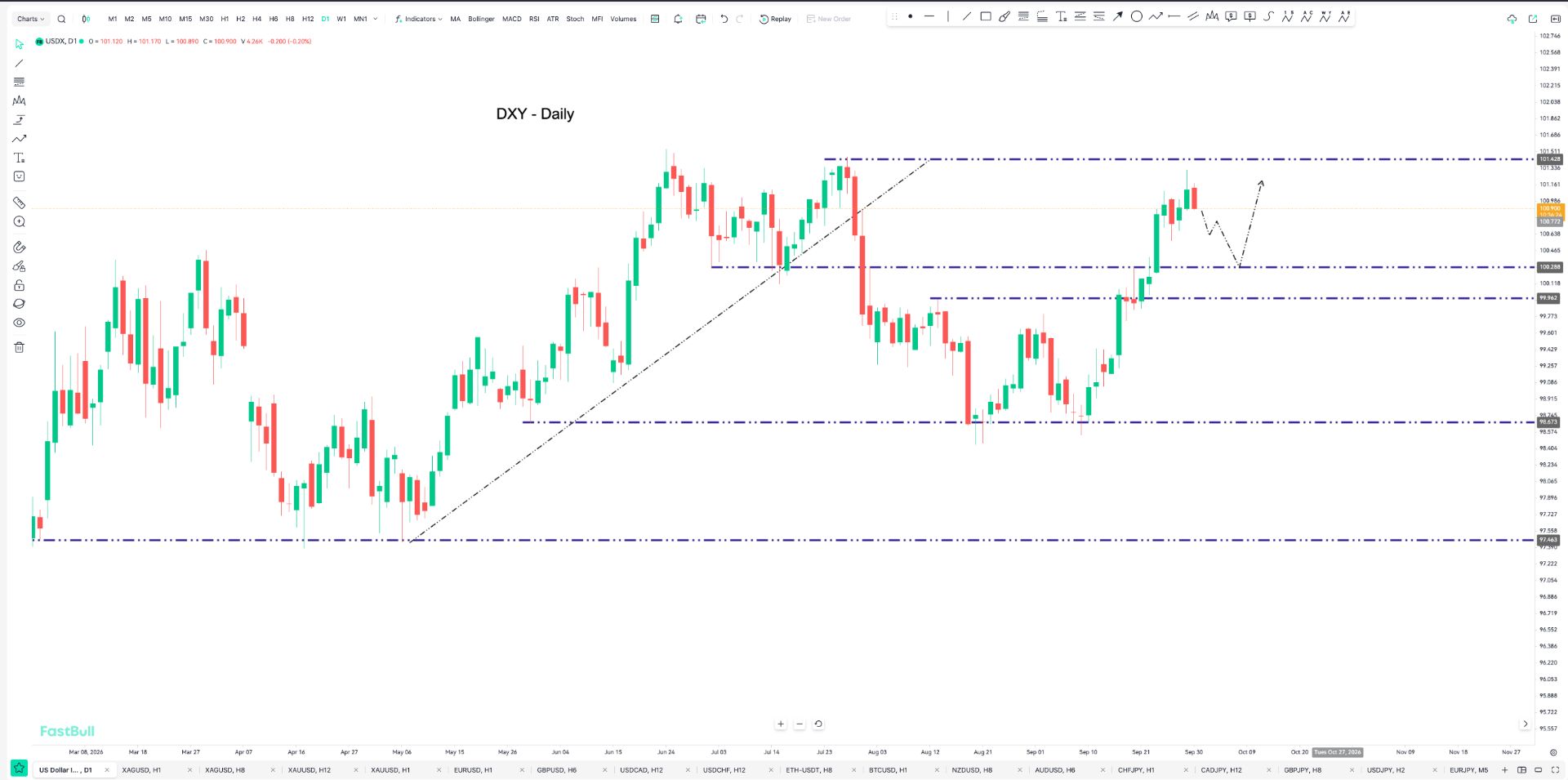
Task: Open the price alert bell icon
Action: (x=678, y=19)
